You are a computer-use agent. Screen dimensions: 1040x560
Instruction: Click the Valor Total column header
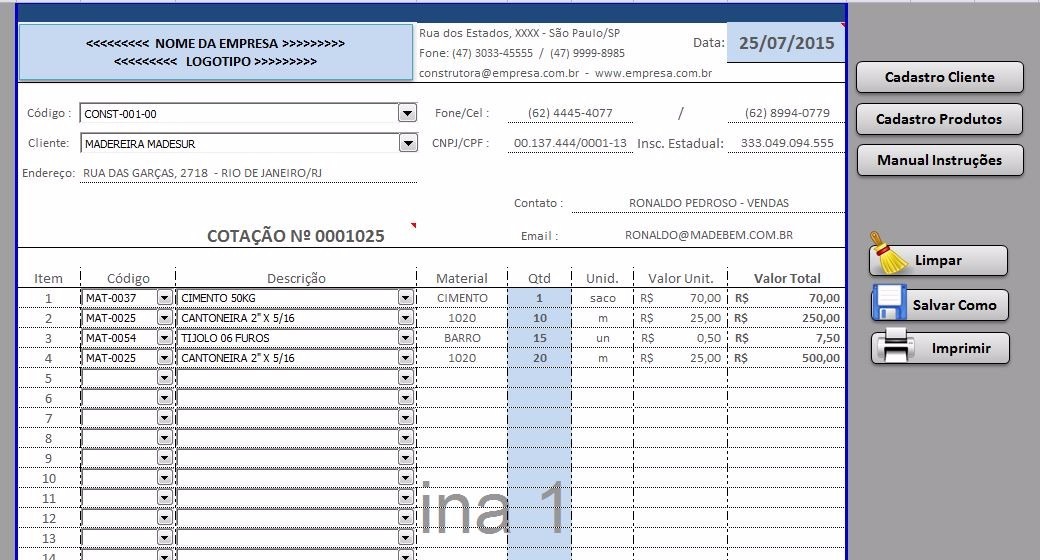click(x=787, y=278)
